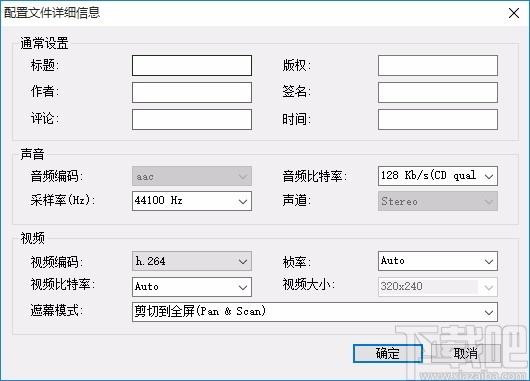
Task: Click the 评论 input field
Action: pos(192,119)
